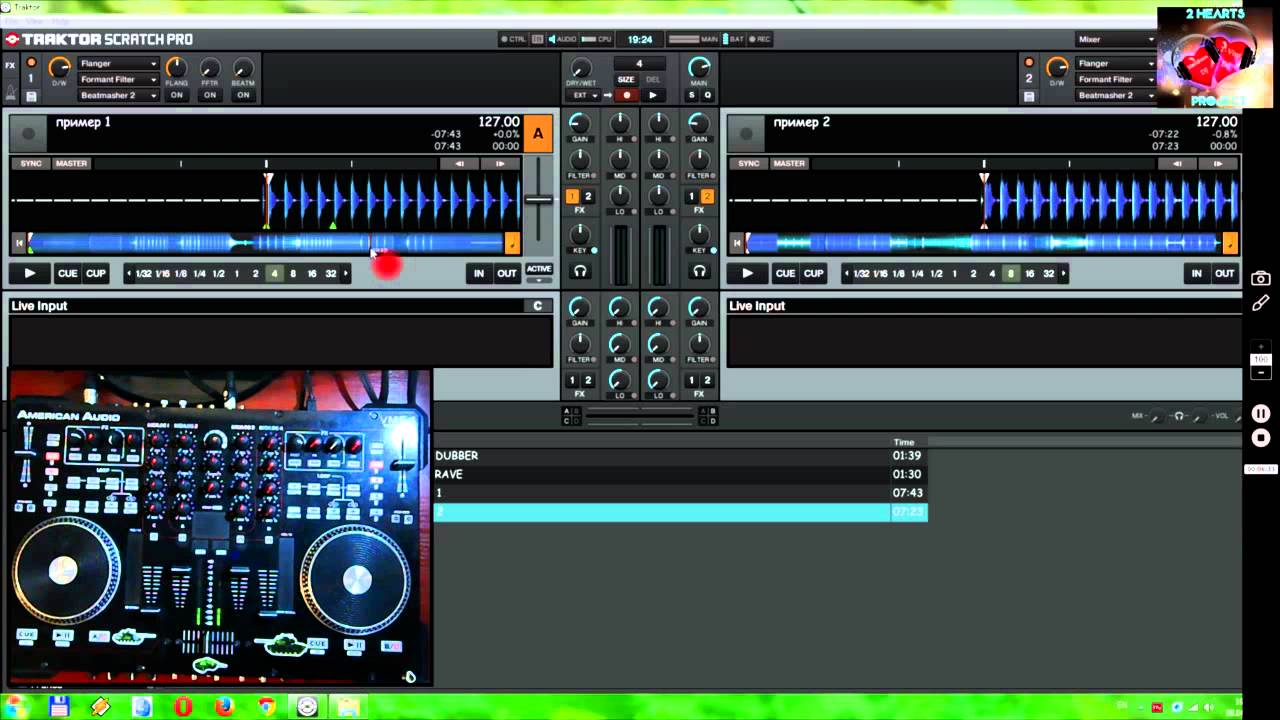Save FX unit 1 snapshot with disk icon
The width and height of the screenshot is (1280, 720).
pos(31,96)
